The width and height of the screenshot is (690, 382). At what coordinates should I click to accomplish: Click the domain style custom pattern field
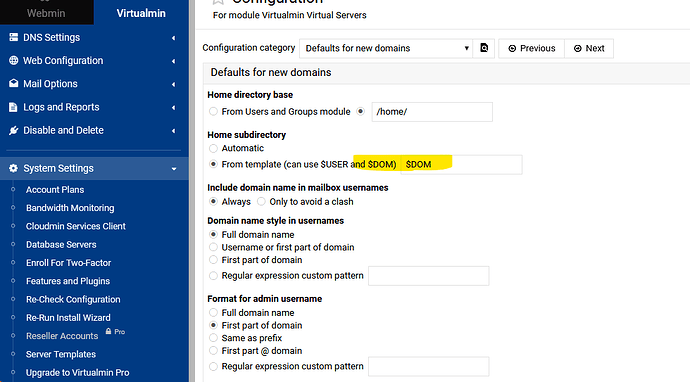point(429,276)
